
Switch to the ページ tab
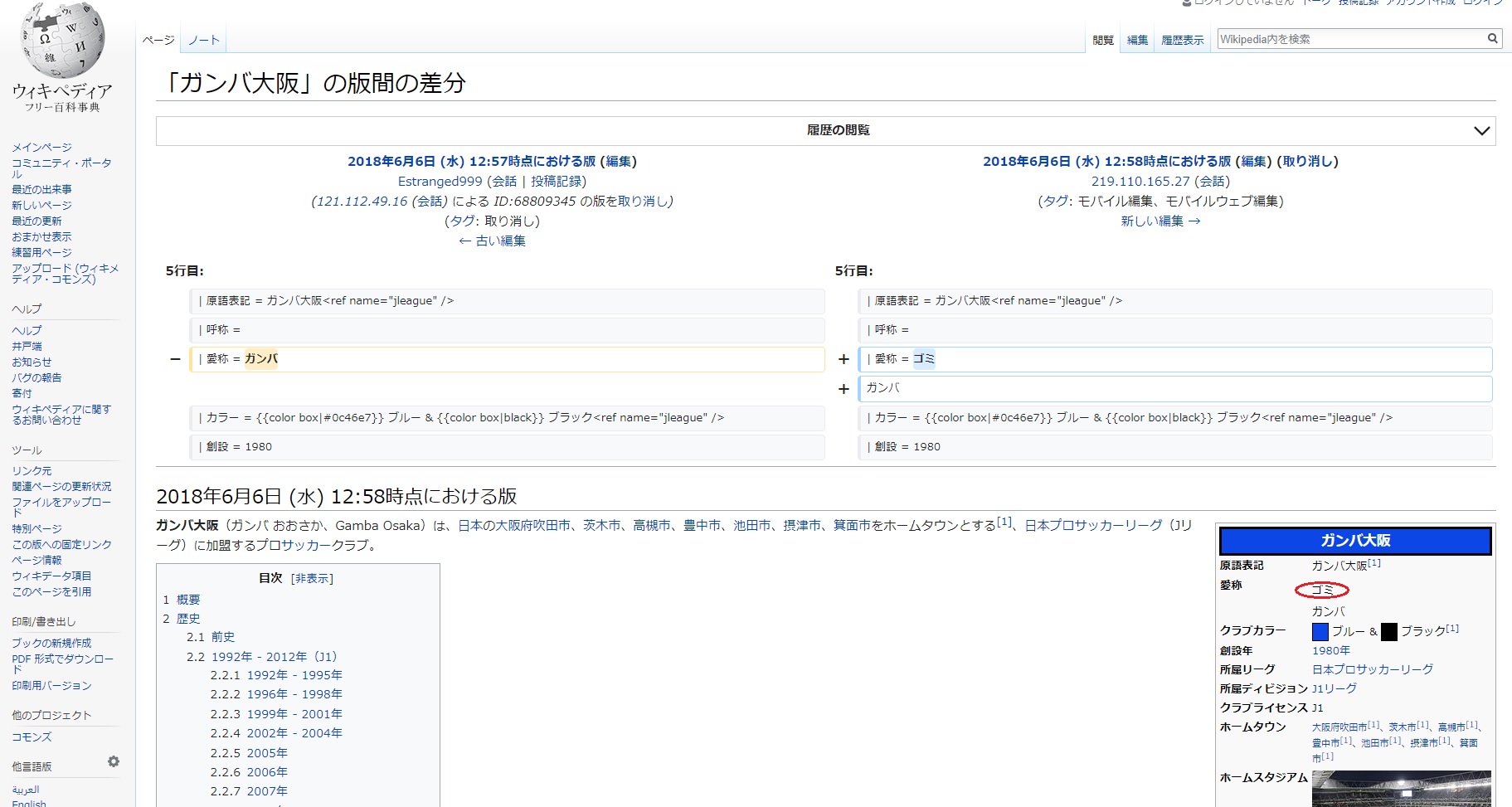tap(158, 40)
